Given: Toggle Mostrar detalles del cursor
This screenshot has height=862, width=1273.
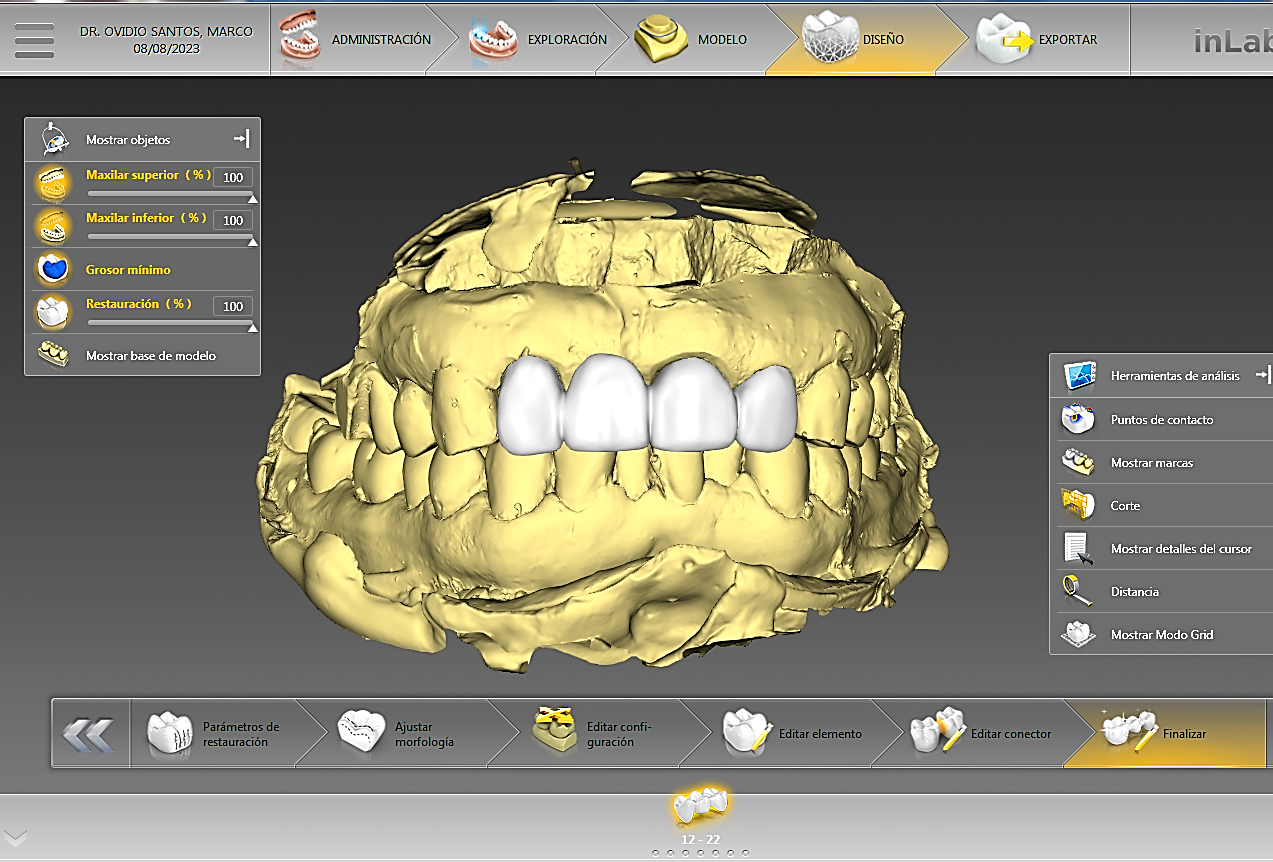Looking at the screenshot, I should tap(1161, 548).
